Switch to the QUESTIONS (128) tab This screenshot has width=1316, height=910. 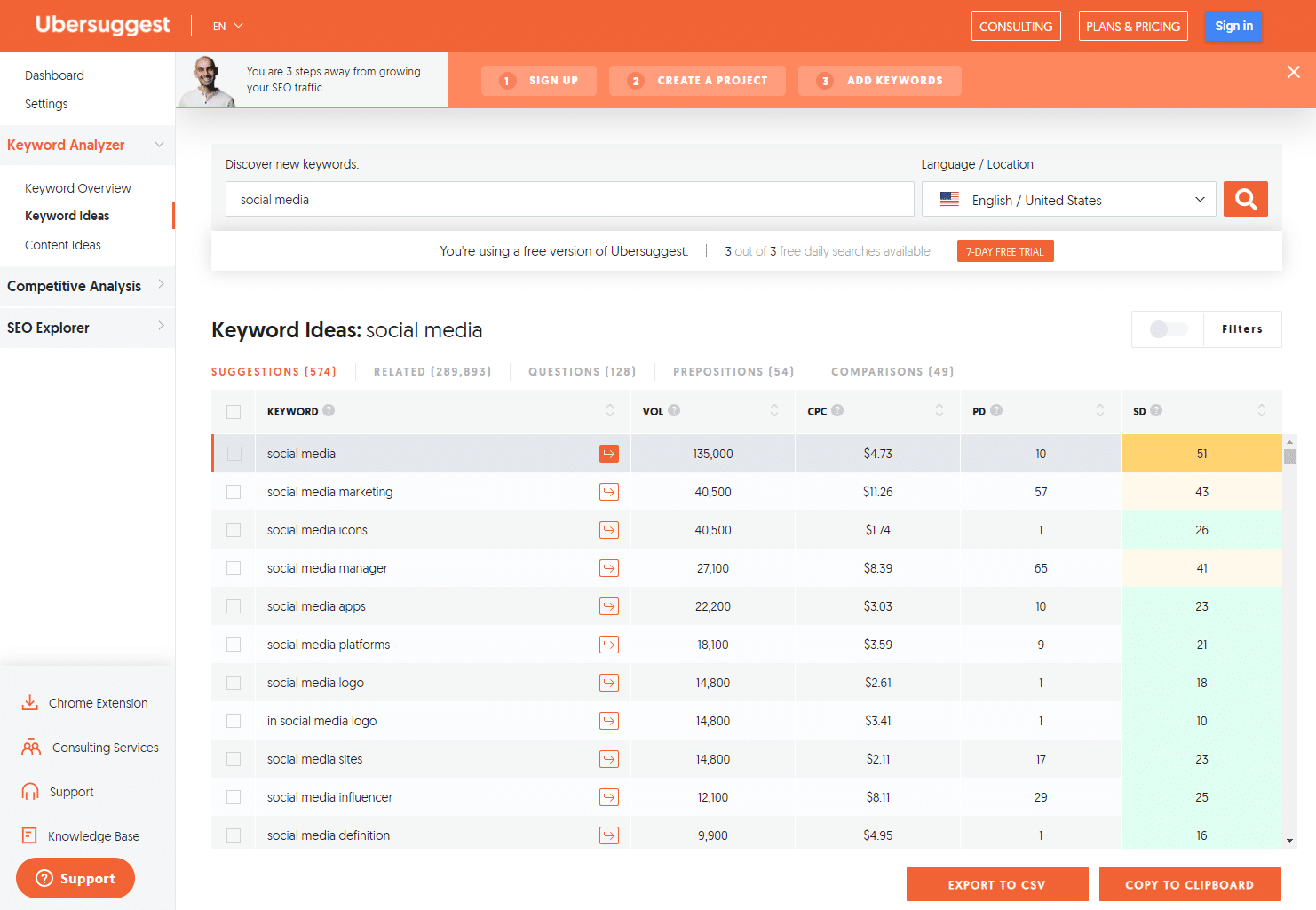click(583, 371)
